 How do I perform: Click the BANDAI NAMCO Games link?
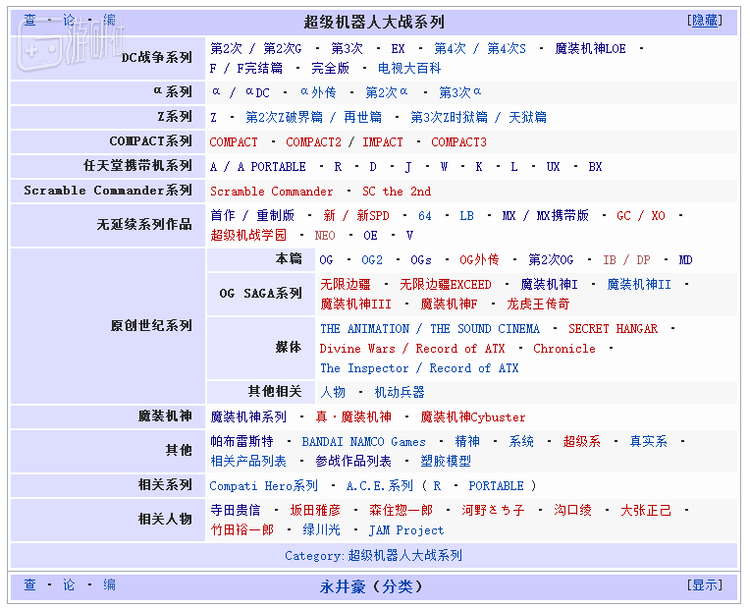[x=363, y=441]
